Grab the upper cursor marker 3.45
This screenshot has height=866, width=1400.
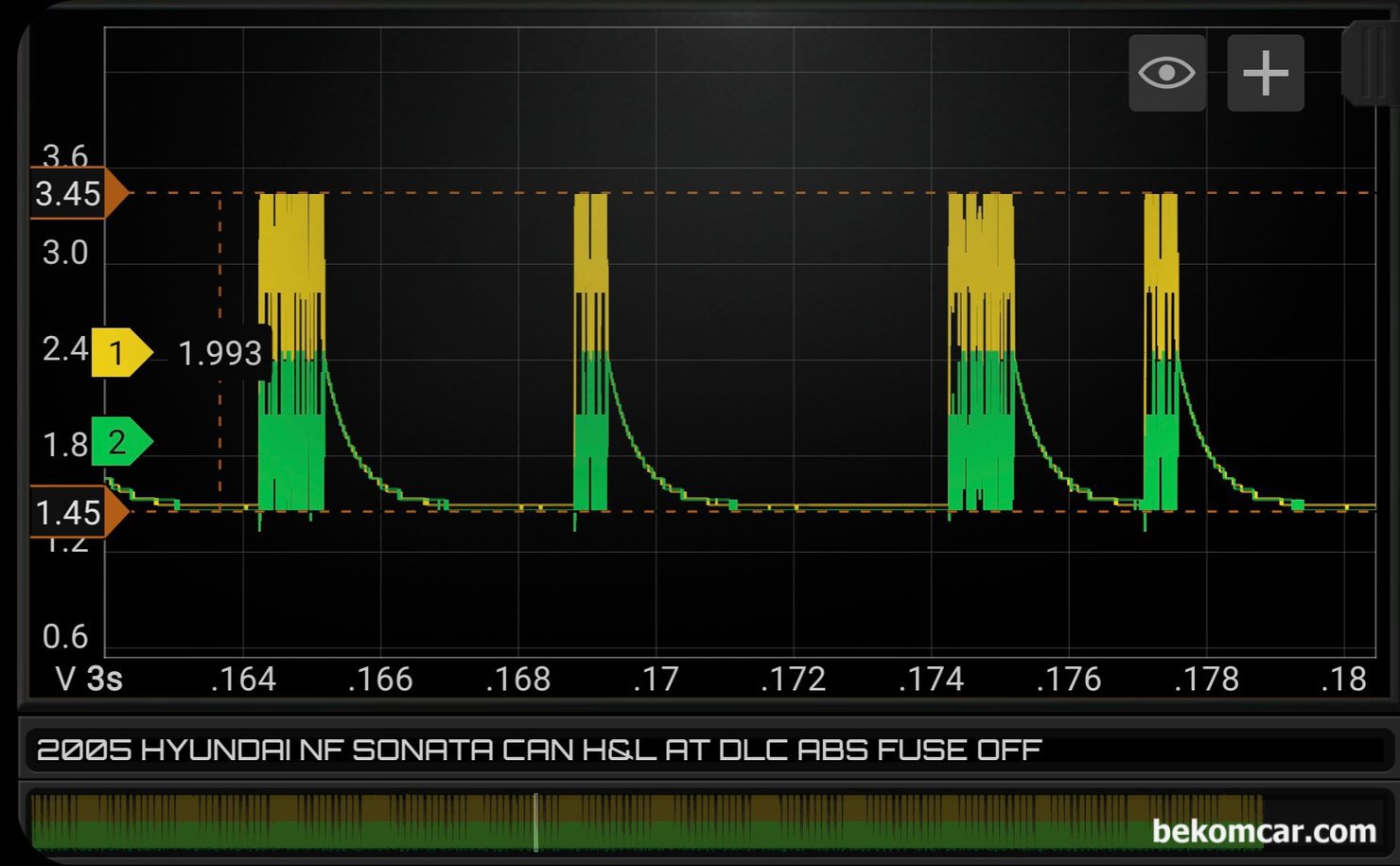pos(79,193)
